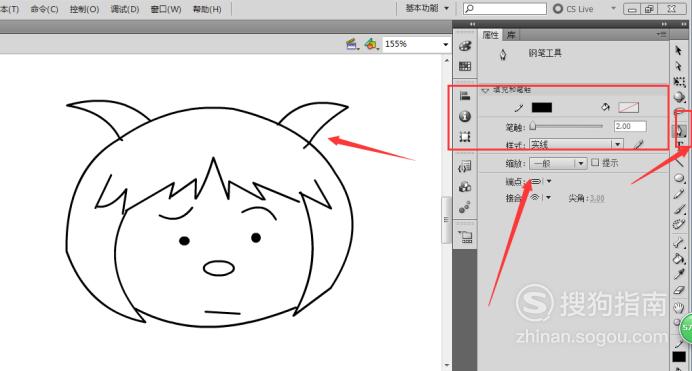This screenshot has height=371, width=692.
Task: Select the Free Transform tool
Action: [x=679, y=81]
